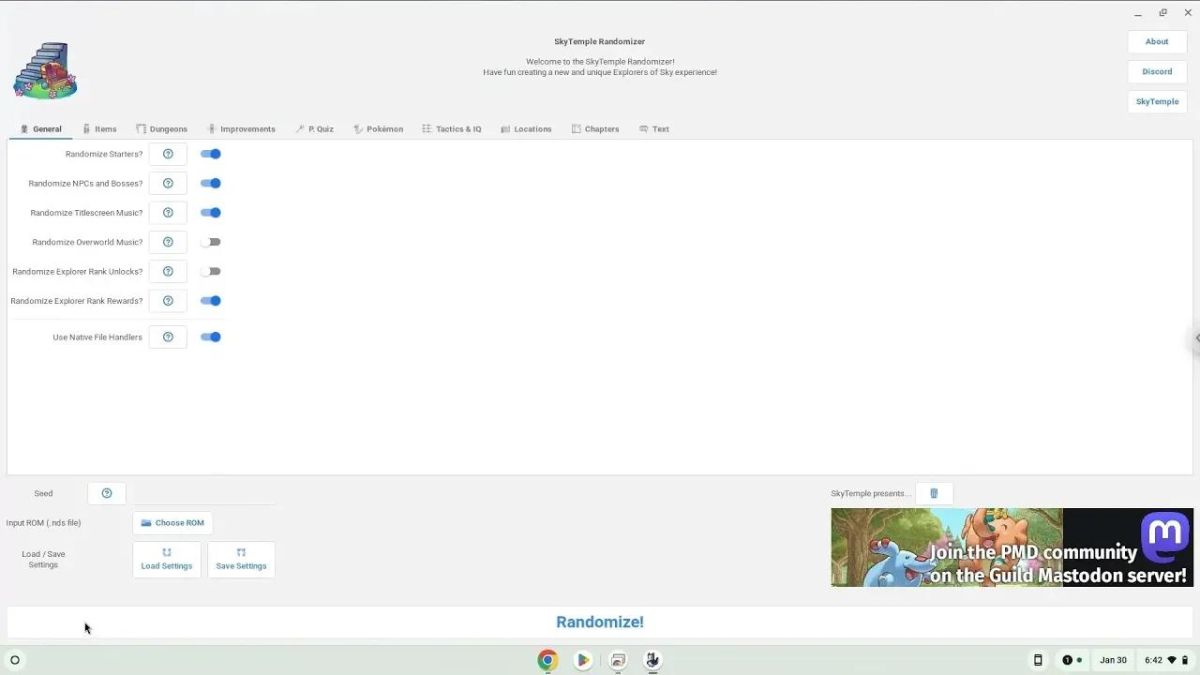Click the Randomize! button
The image size is (1200, 675).
point(600,622)
